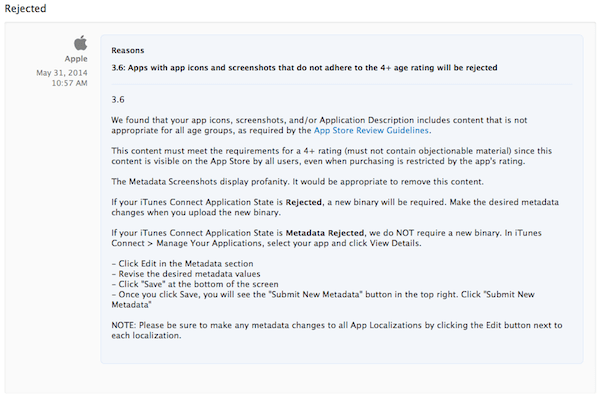Click the Apple sender name
600x398 pixels.
76,59
